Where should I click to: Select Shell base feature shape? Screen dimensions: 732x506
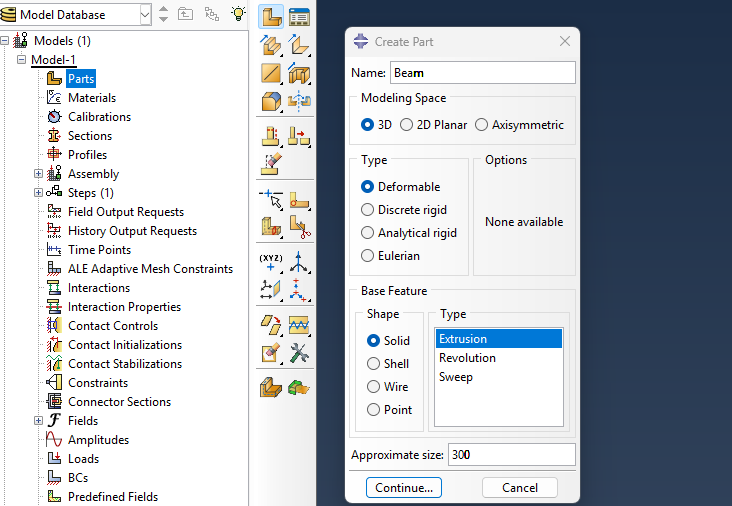374,364
